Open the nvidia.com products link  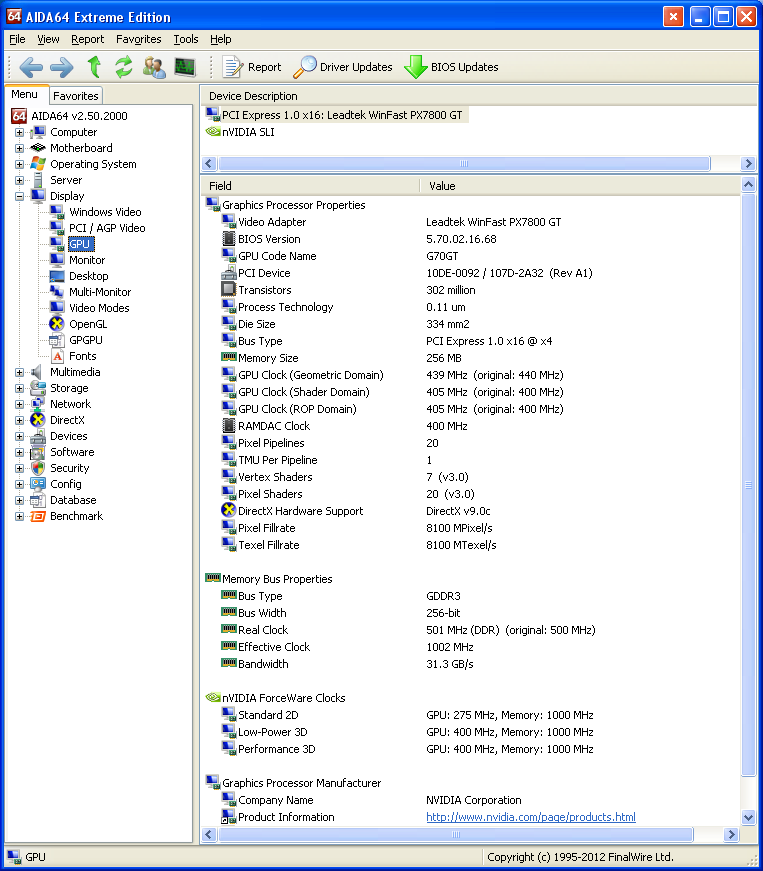pyautogui.click(x=531, y=817)
